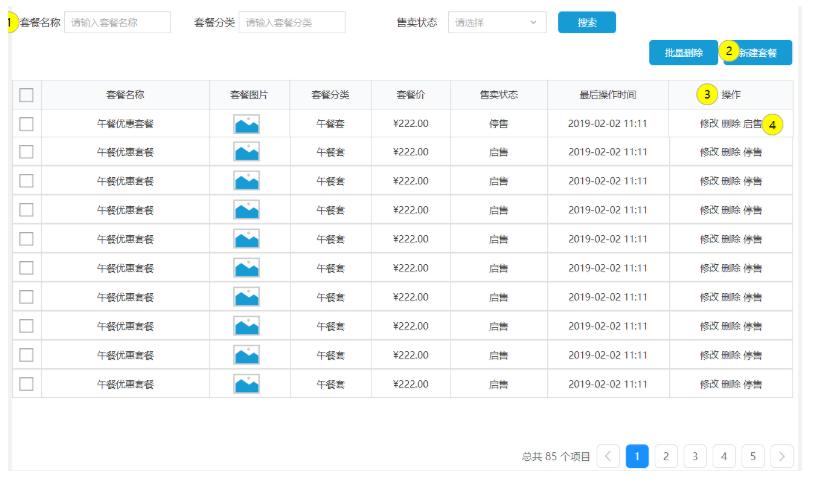Go to the next page with right arrow
Screen dimensions: 830x479
click(782, 456)
